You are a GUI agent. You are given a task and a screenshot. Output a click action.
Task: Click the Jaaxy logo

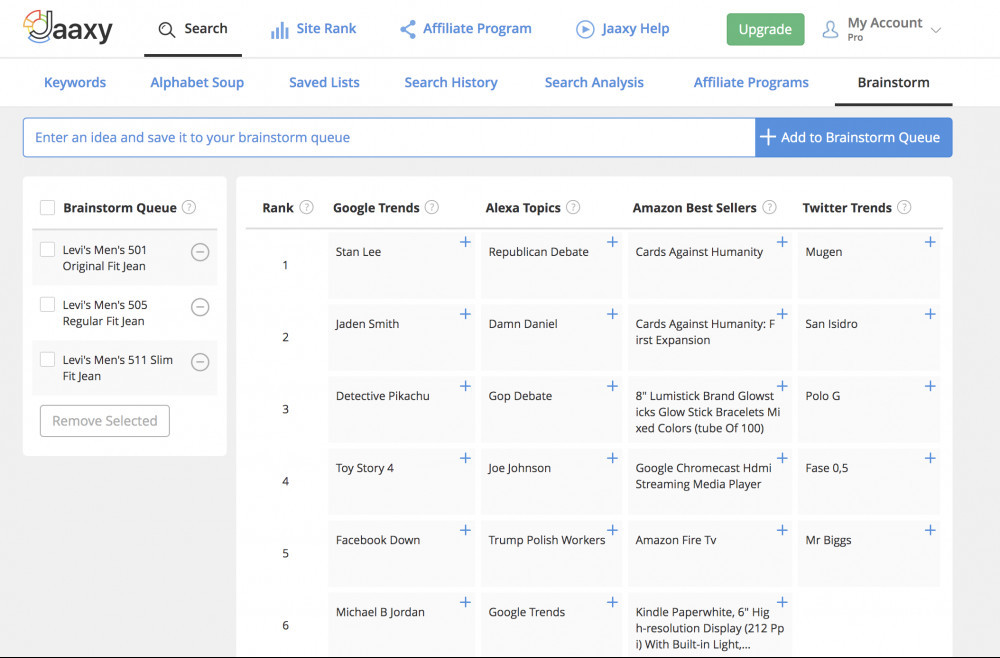click(68, 27)
